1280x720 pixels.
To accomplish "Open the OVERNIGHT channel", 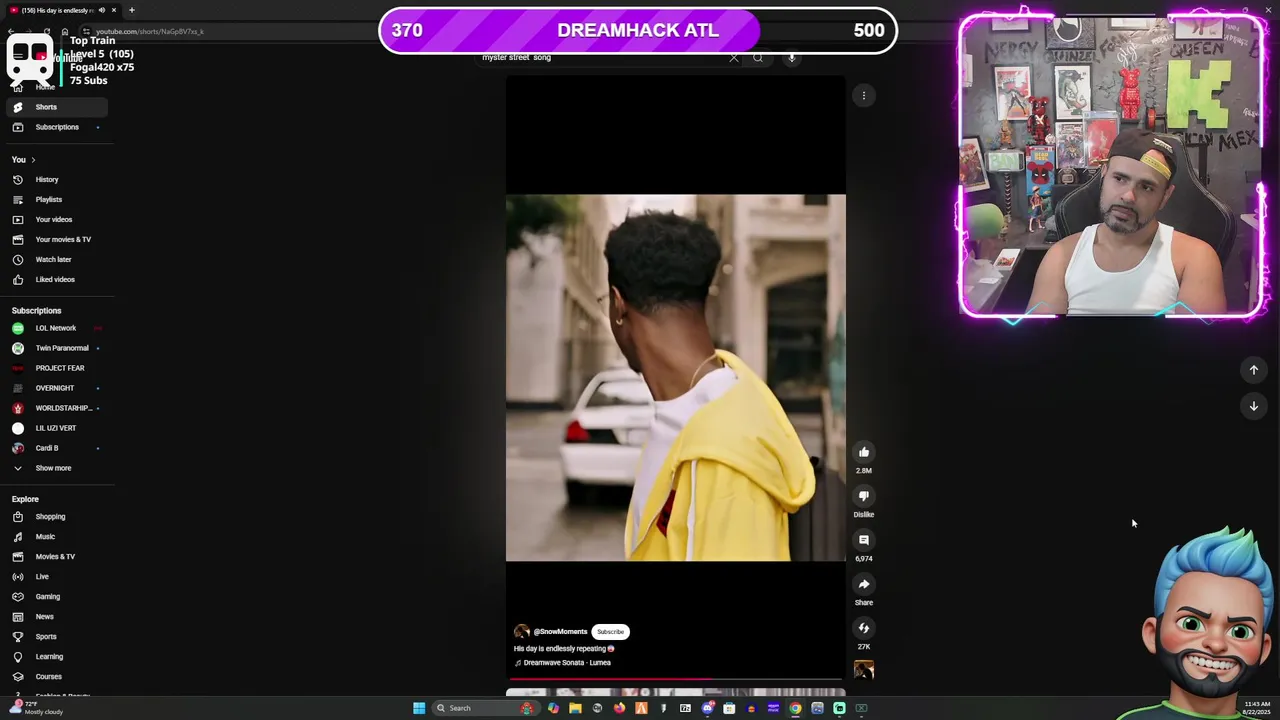I will pyautogui.click(x=58, y=388).
